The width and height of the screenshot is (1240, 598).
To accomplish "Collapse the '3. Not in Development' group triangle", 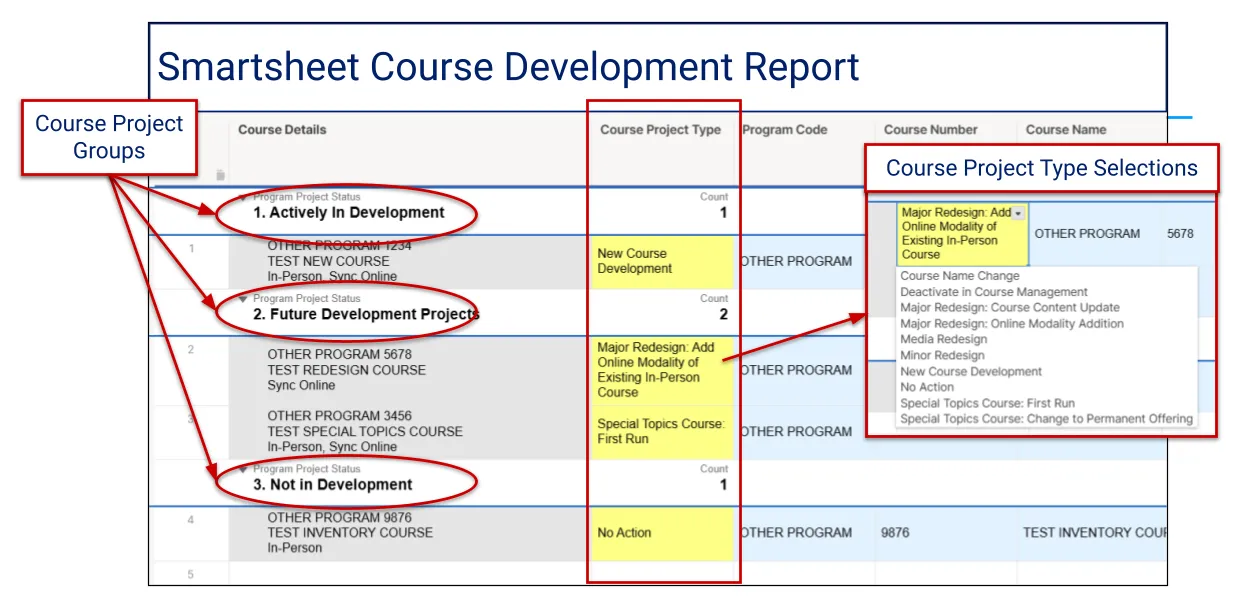I will click(243, 469).
